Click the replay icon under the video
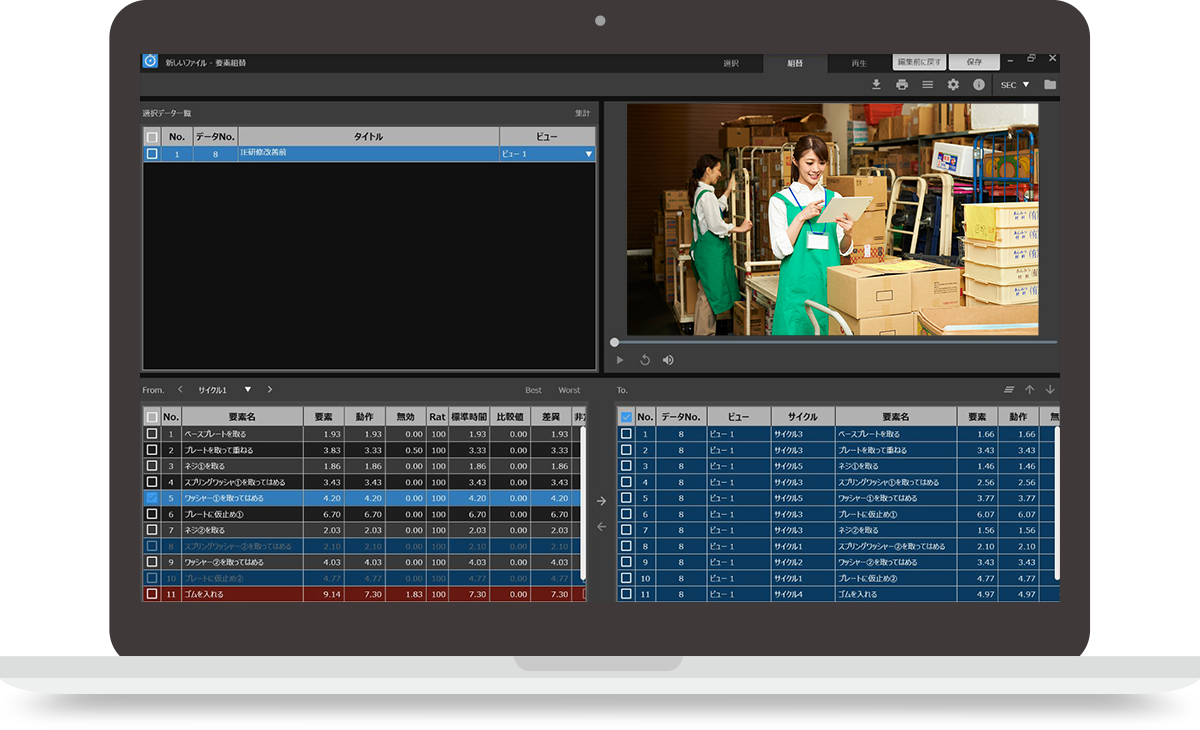The height and width of the screenshot is (730, 1200). (x=645, y=360)
